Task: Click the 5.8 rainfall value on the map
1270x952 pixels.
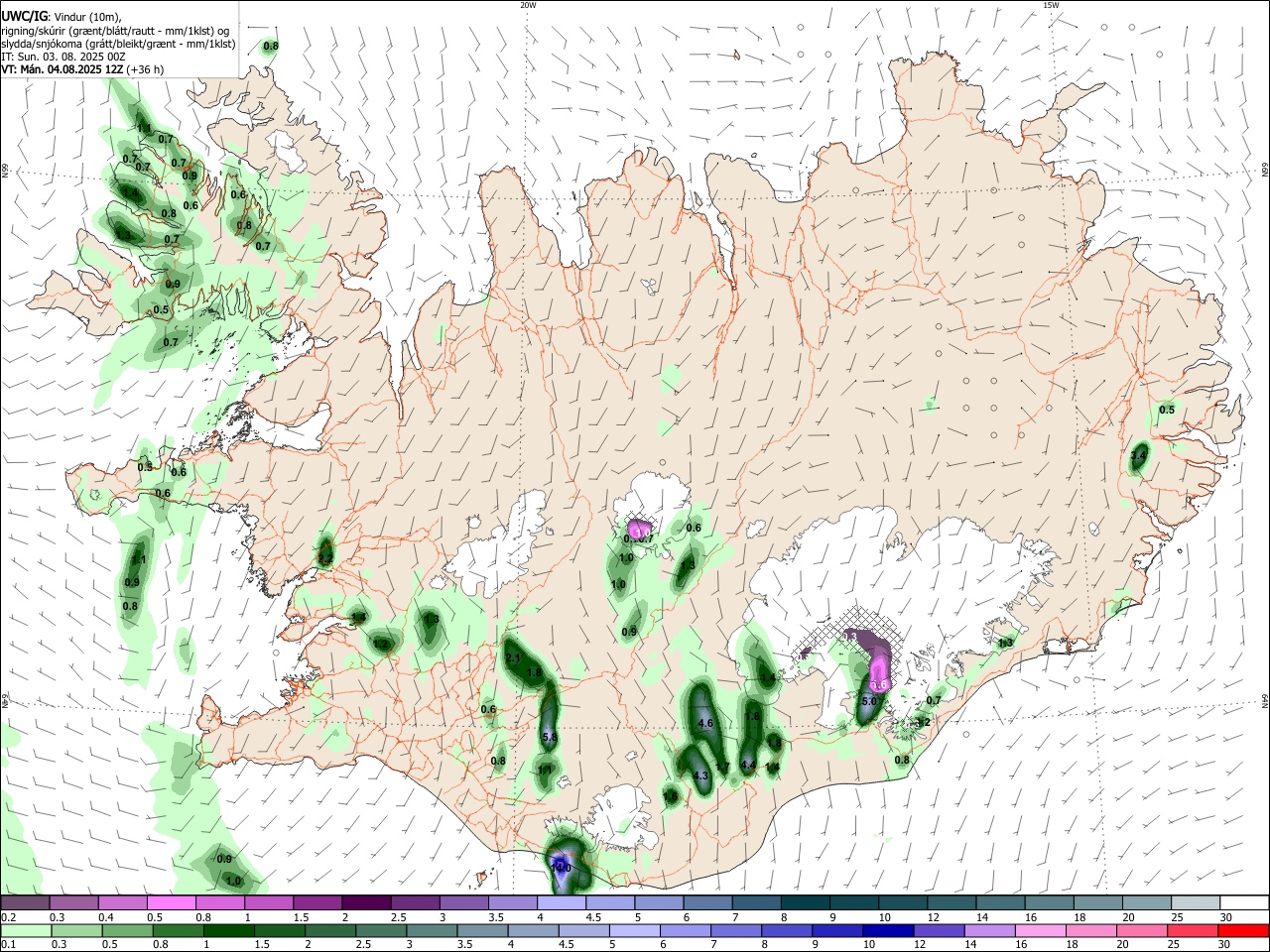Action: pyautogui.click(x=550, y=737)
